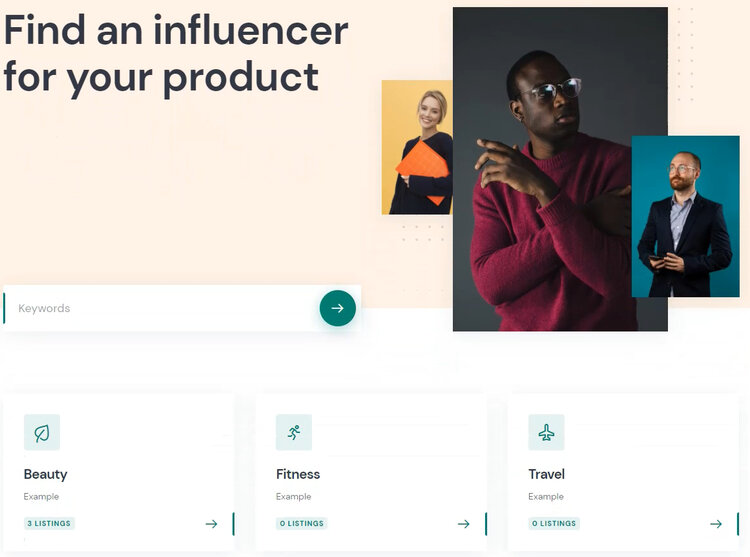
Task: Open the Travel category title
Action: coord(546,474)
